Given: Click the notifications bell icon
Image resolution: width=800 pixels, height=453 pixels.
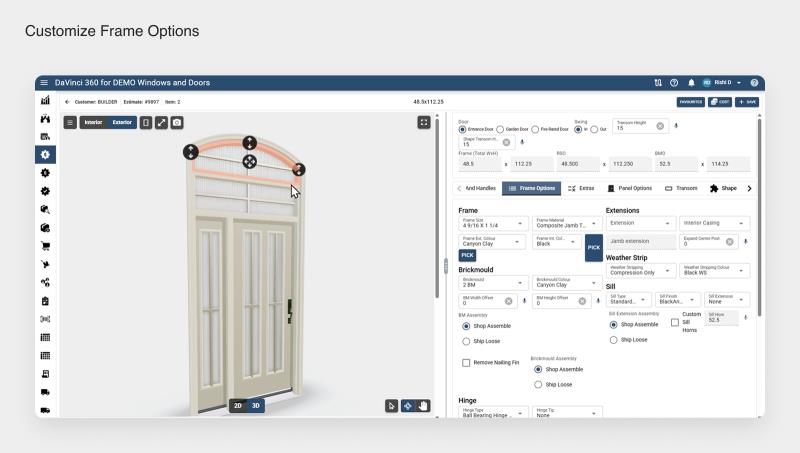Looking at the screenshot, I should tap(691, 83).
